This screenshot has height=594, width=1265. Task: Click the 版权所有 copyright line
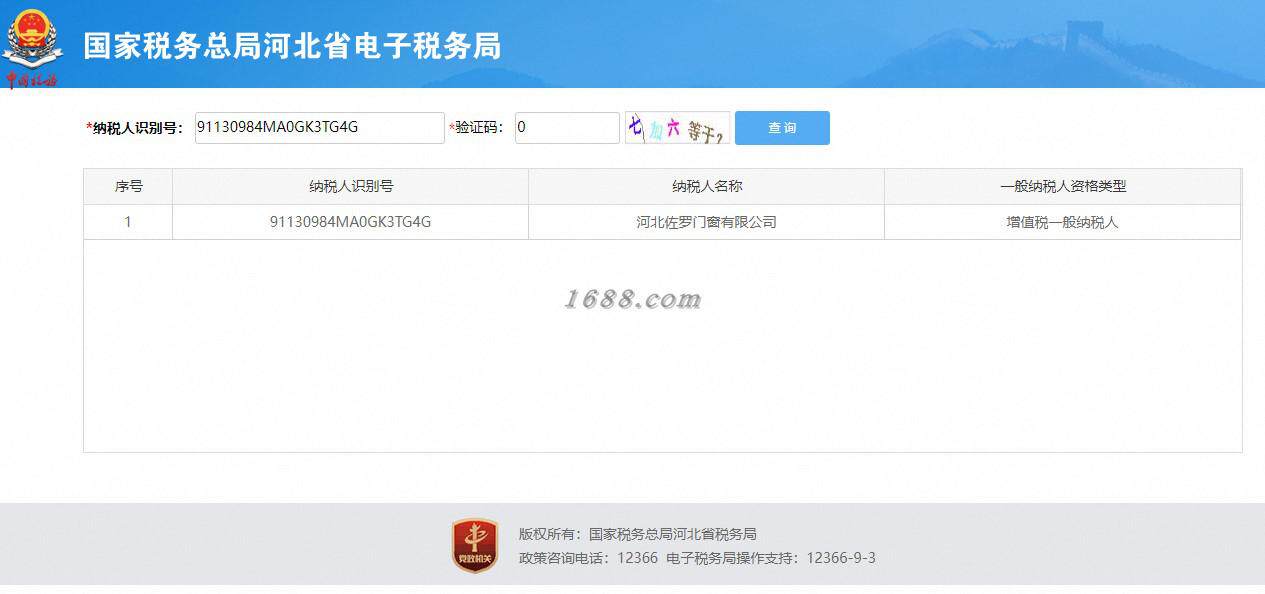[637, 534]
